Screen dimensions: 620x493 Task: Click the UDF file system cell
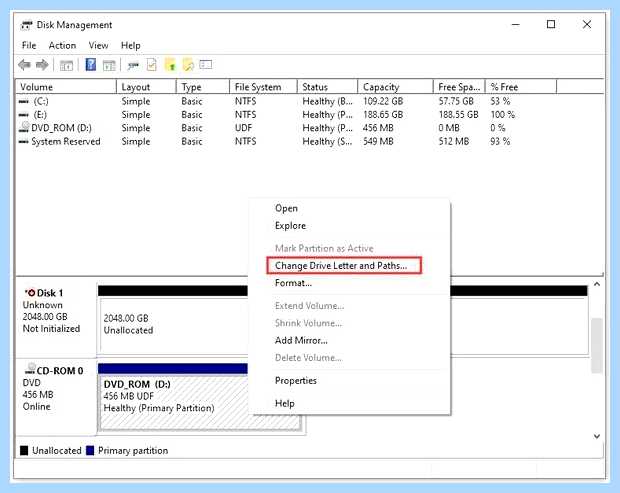point(243,128)
